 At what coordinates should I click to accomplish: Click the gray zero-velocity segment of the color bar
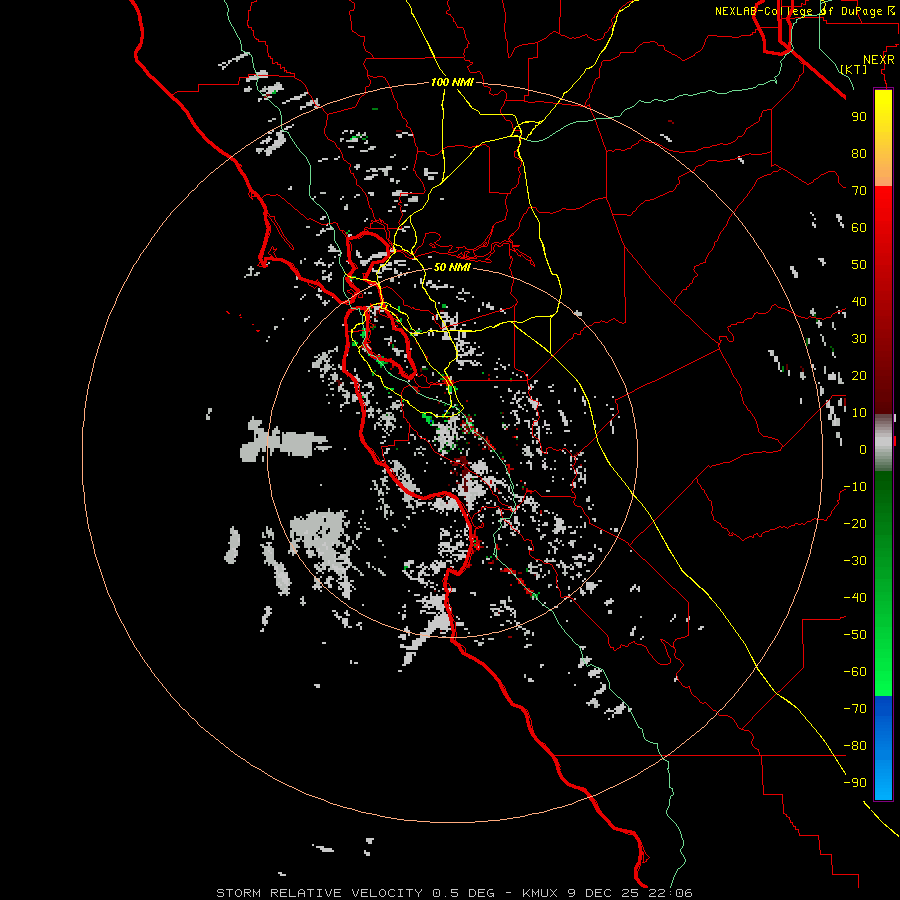pyautogui.click(x=883, y=442)
